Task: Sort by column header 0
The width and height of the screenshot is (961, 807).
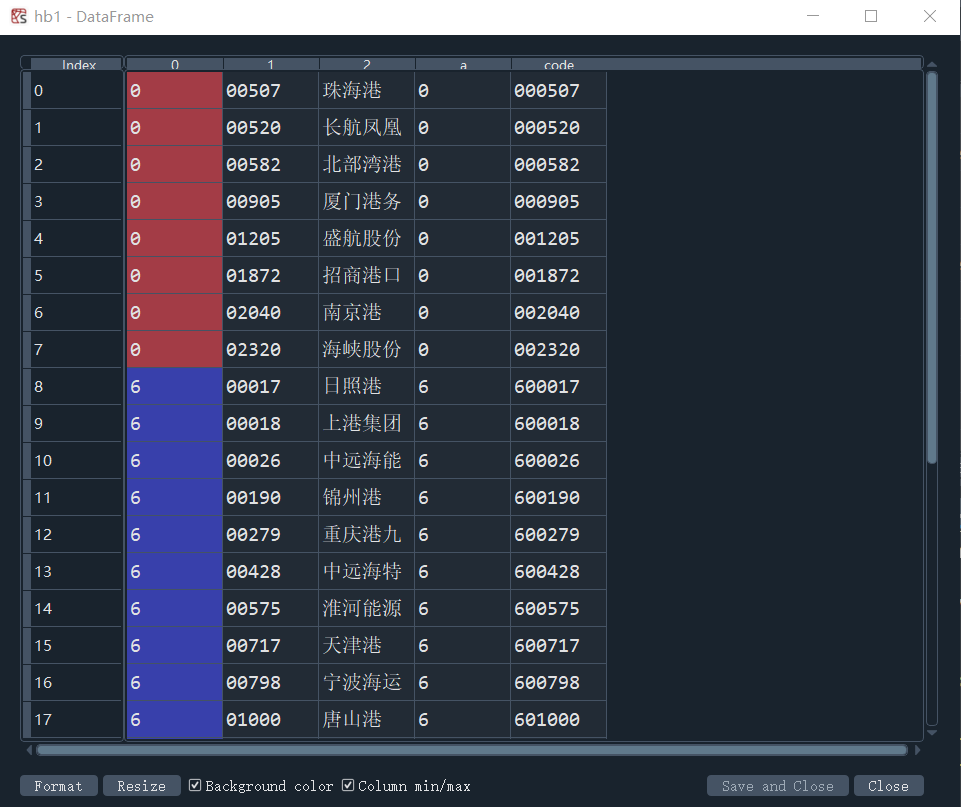Action: [175, 64]
